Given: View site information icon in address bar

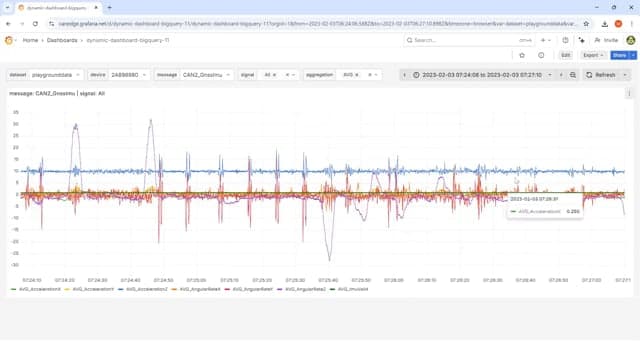Looking at the screenshot, I should point(51,24).
